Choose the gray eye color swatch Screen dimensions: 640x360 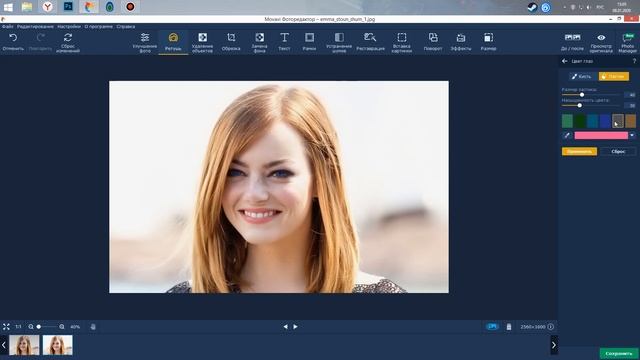[x=618, y=121]
